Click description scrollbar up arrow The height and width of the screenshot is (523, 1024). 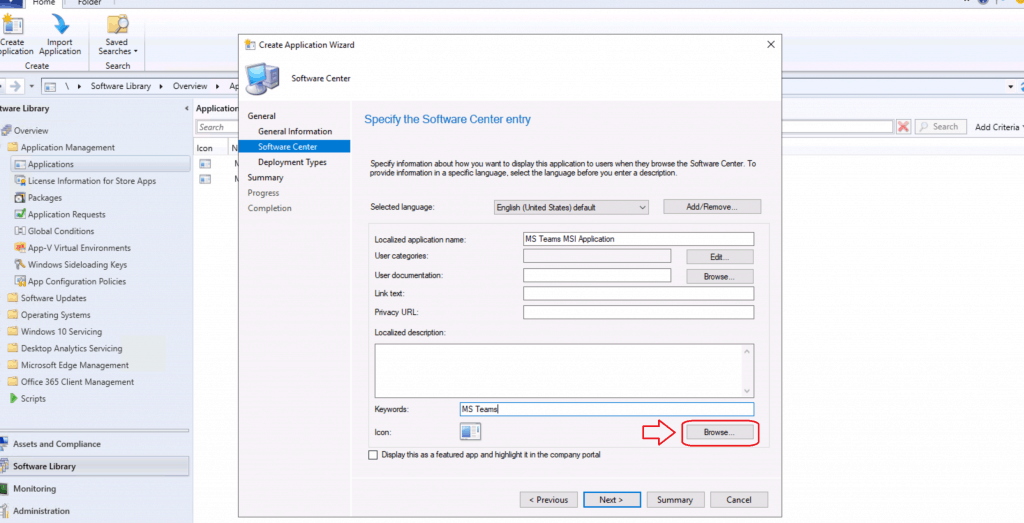tap(747, 351)
